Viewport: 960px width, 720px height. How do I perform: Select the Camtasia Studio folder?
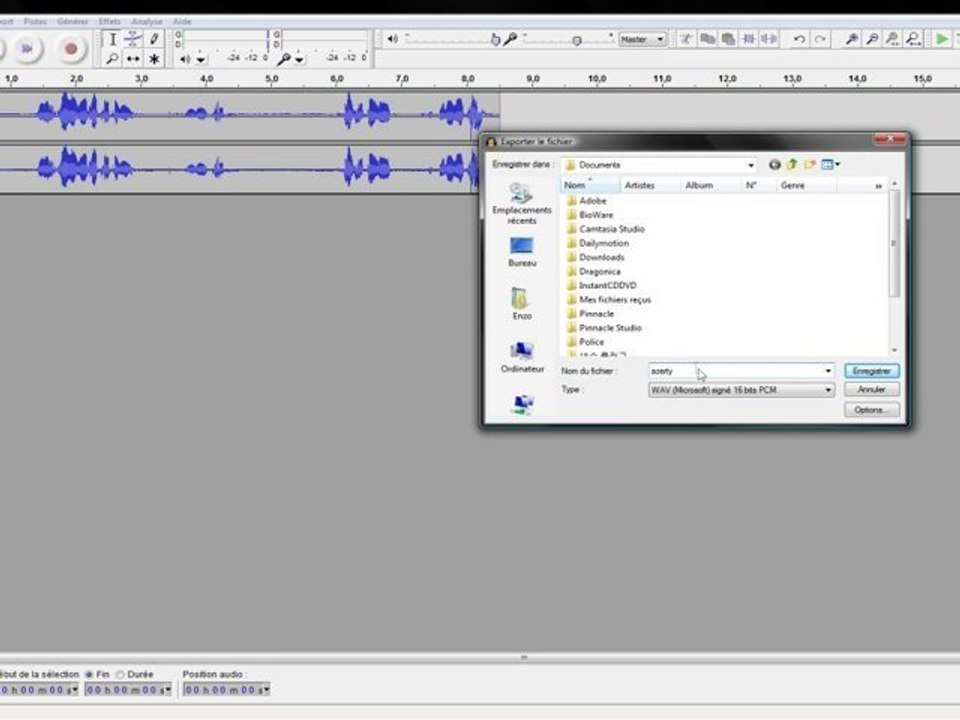tap(606, 229)
